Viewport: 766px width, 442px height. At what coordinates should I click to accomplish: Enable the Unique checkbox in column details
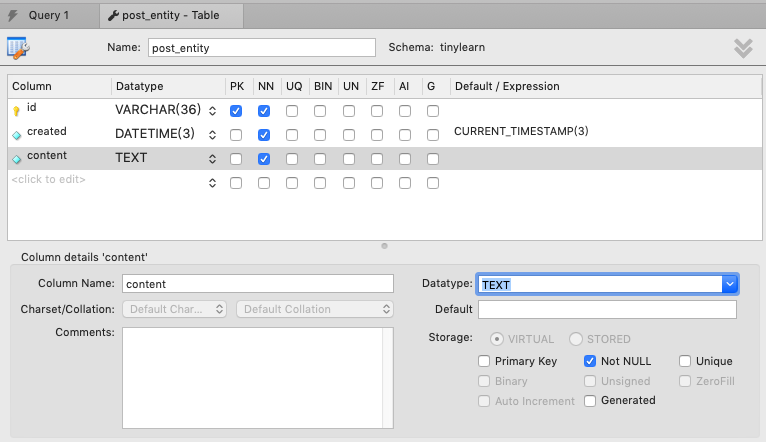(685, 361)
